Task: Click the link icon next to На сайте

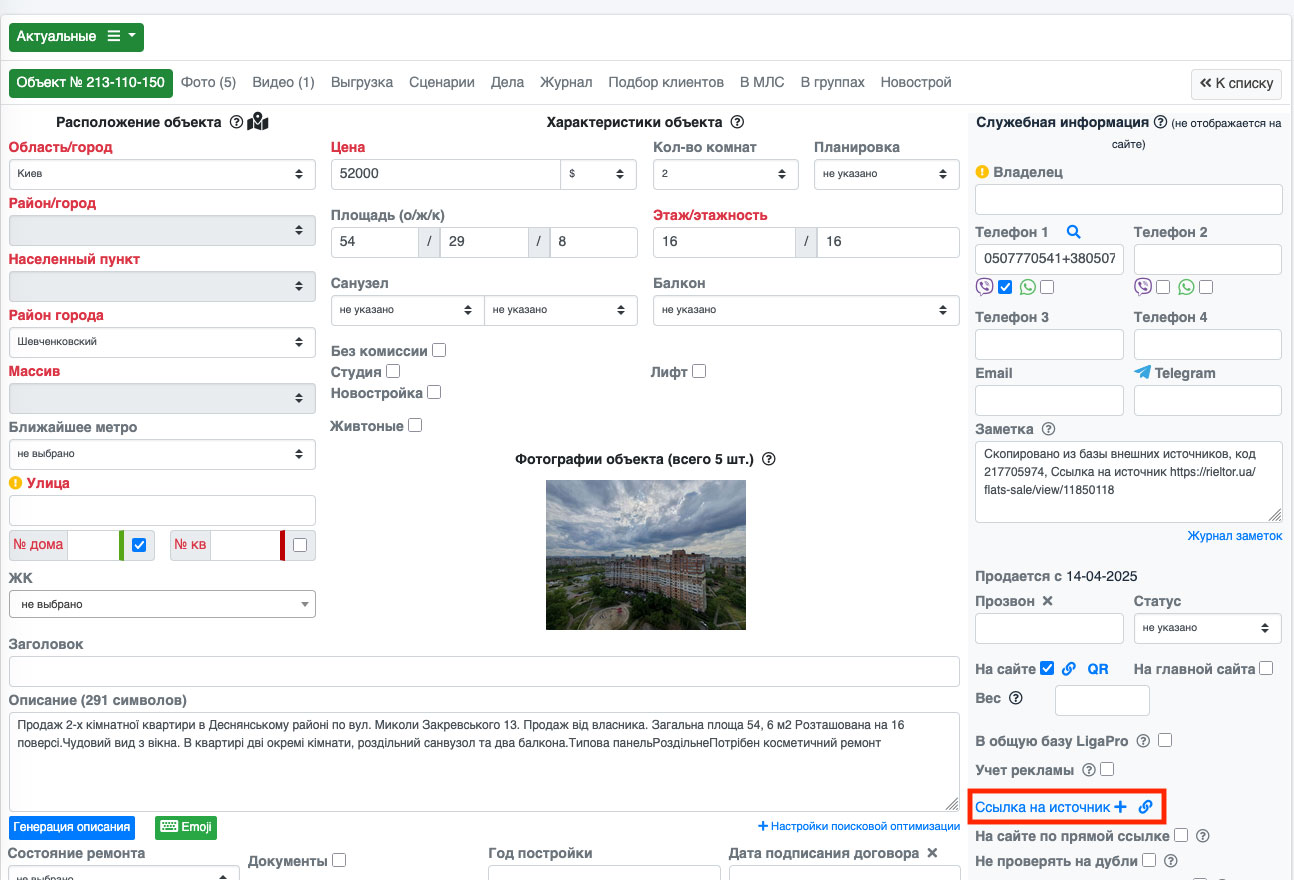Action: 1069,669
